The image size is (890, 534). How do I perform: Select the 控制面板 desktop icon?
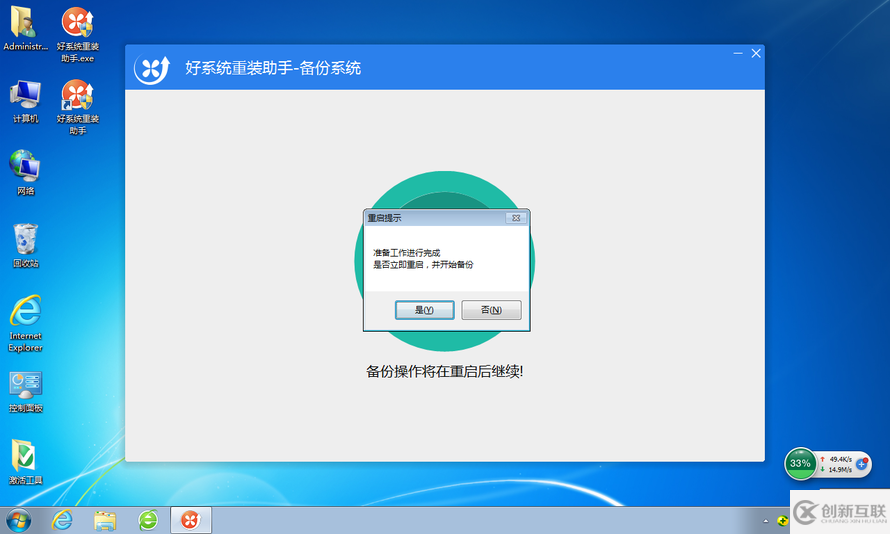point(26,392)
